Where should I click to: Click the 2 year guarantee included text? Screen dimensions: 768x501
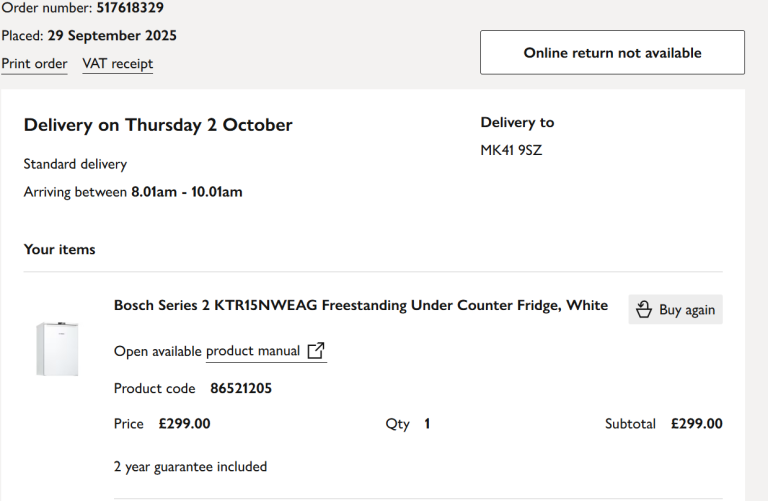tap(190, 466)
